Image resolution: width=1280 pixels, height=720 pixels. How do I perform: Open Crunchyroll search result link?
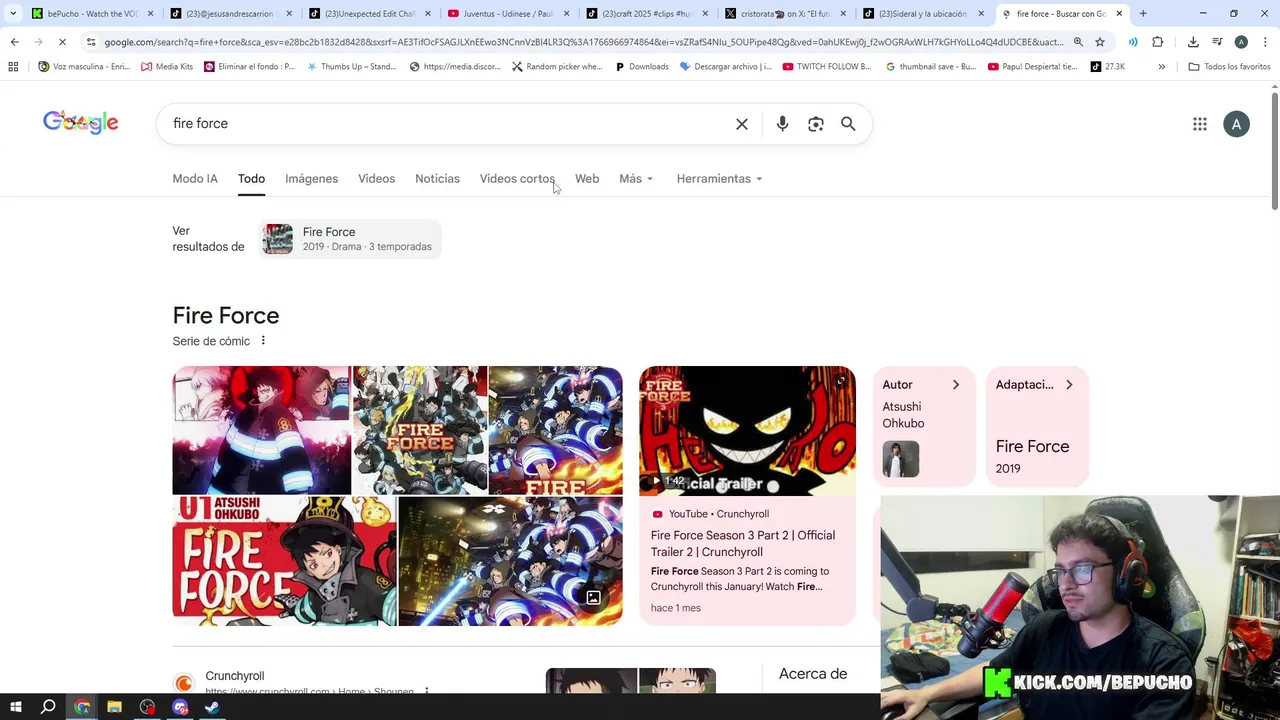click(x=234, y=677)
